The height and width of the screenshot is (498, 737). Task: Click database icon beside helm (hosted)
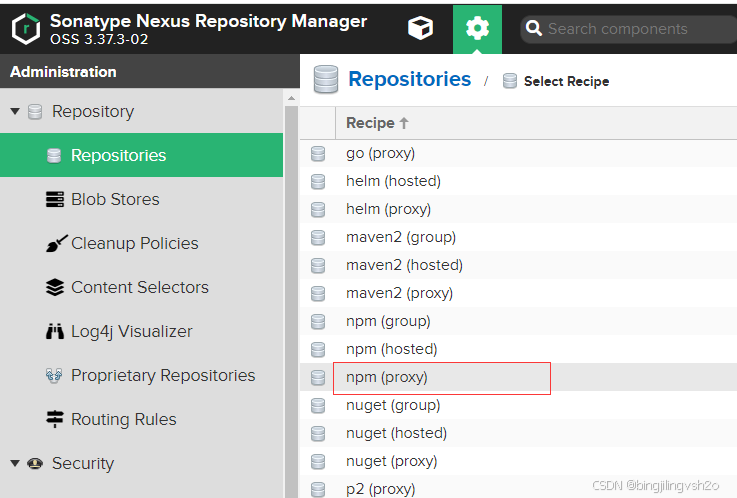318,181
